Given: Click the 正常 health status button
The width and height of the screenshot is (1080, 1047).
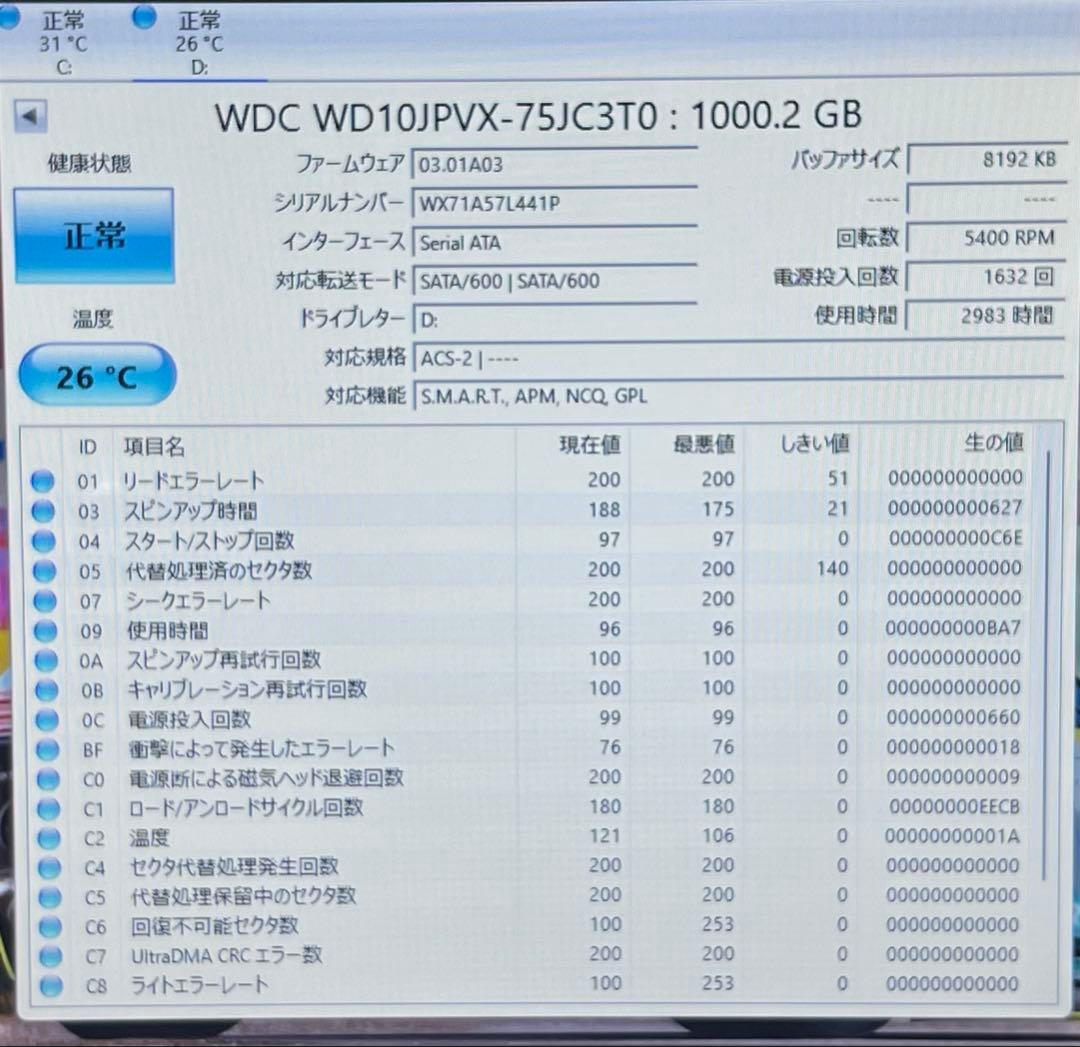Looking at the screenshot, I should (95, 237).
